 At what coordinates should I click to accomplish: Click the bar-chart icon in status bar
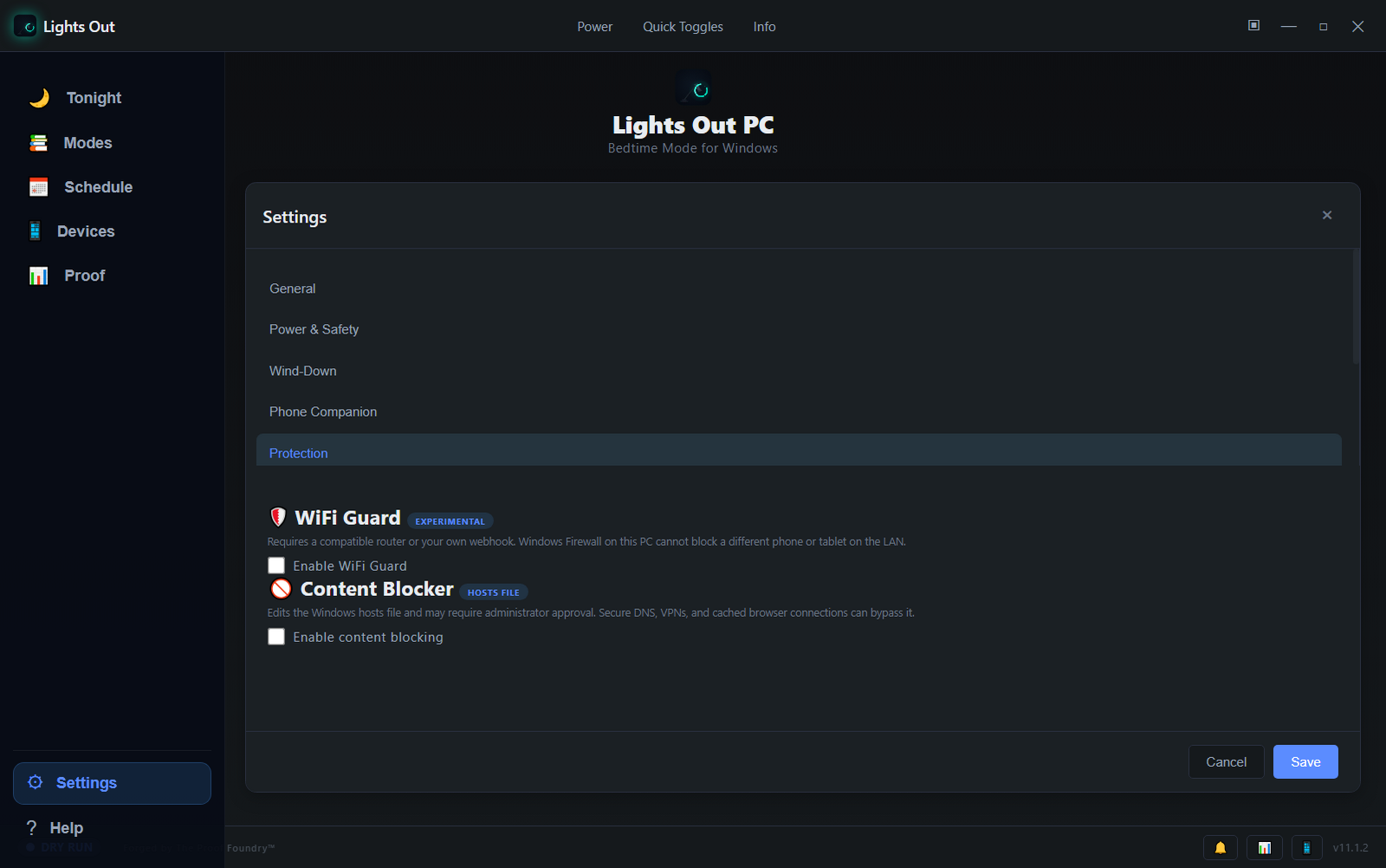pyautogui.click(x=1265, y=847)
